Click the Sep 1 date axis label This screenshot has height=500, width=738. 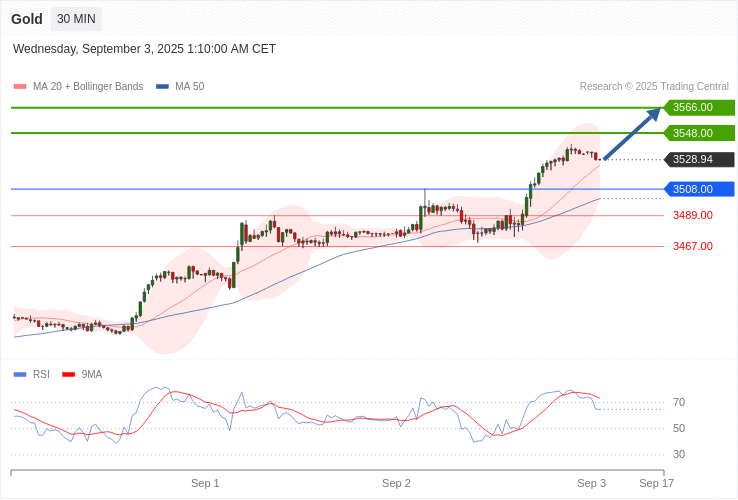pos(205,483)
